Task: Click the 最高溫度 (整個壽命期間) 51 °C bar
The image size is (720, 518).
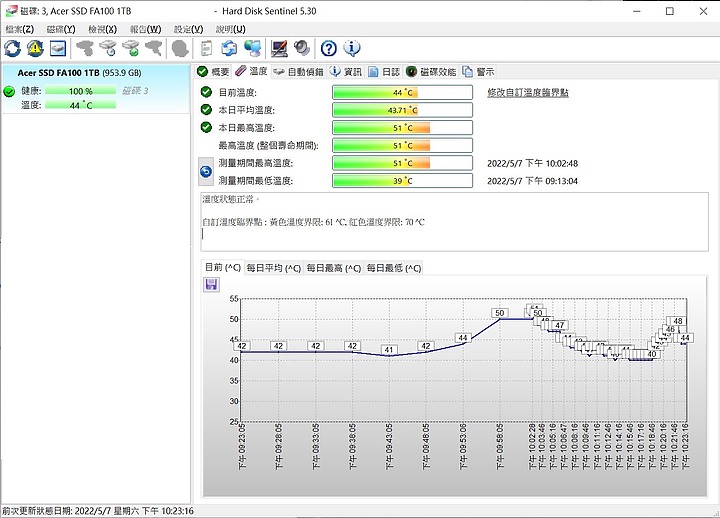Action: [x=402, y=145]
